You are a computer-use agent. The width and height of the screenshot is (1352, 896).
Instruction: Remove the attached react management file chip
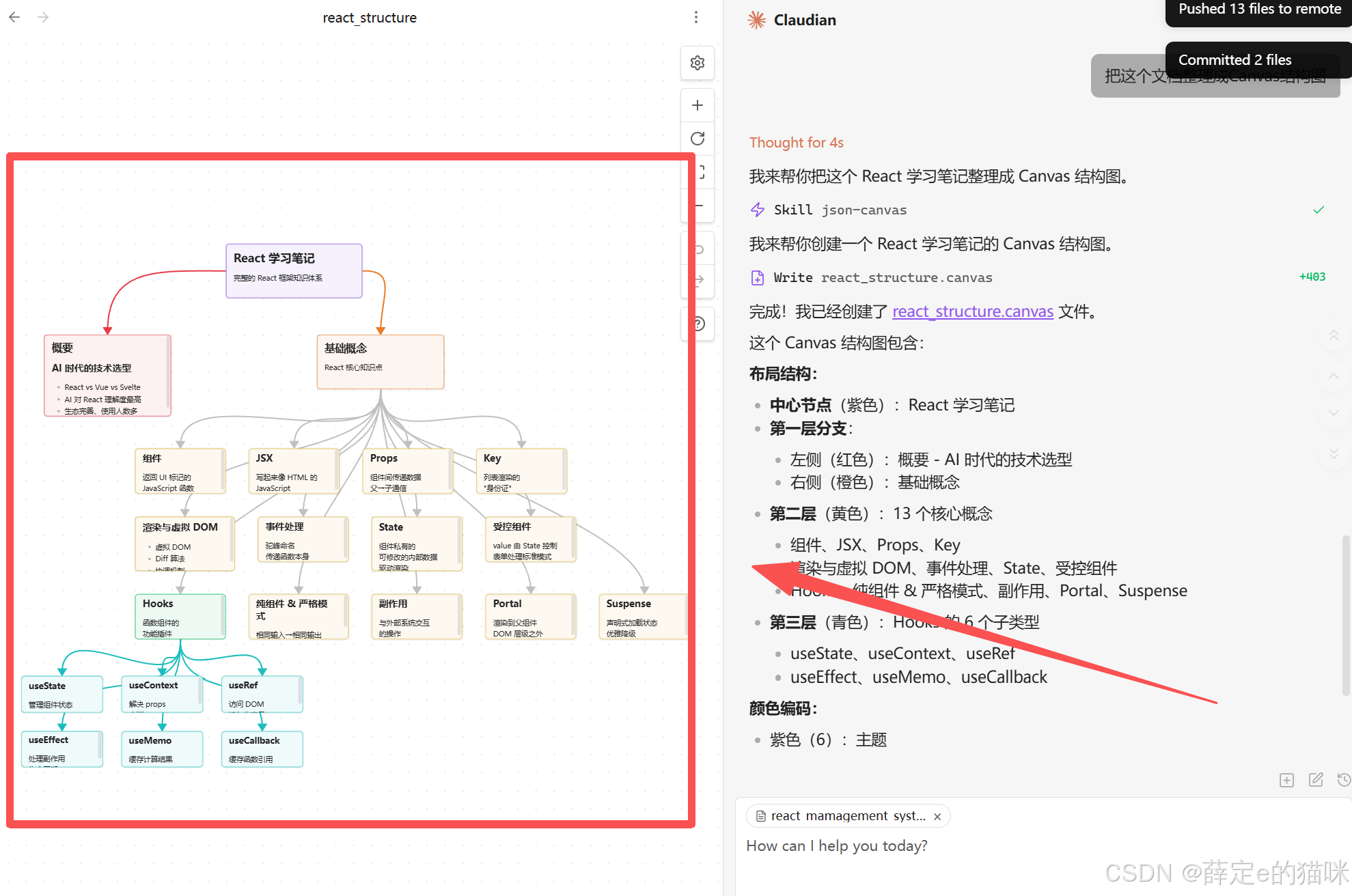937,815
